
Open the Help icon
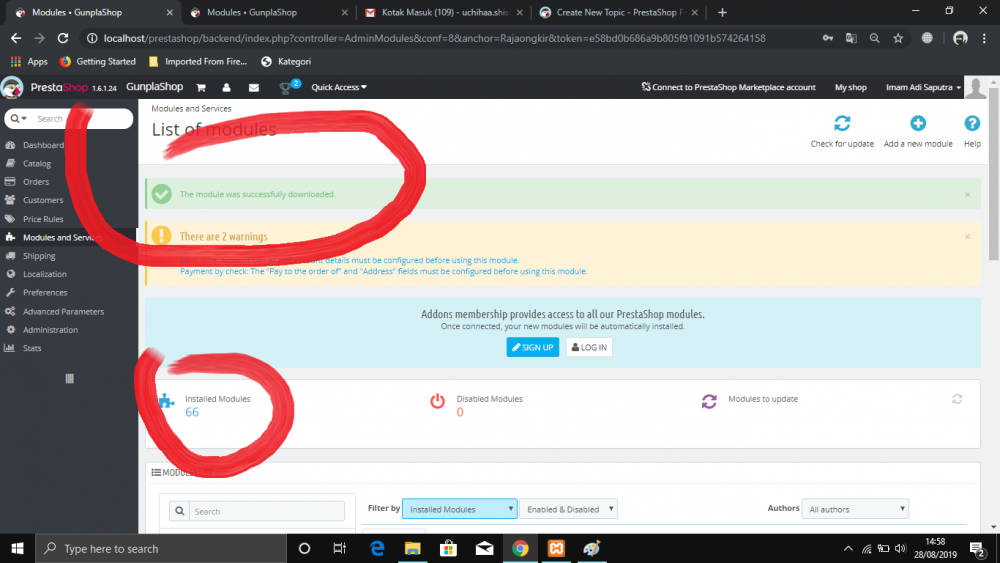tap(972, 123)
